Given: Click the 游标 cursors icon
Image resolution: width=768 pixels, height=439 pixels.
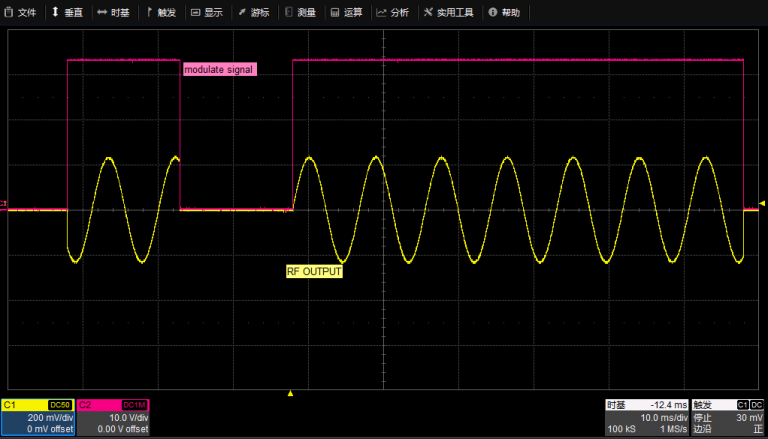Looking at the screenshot, I should point(243,13).
